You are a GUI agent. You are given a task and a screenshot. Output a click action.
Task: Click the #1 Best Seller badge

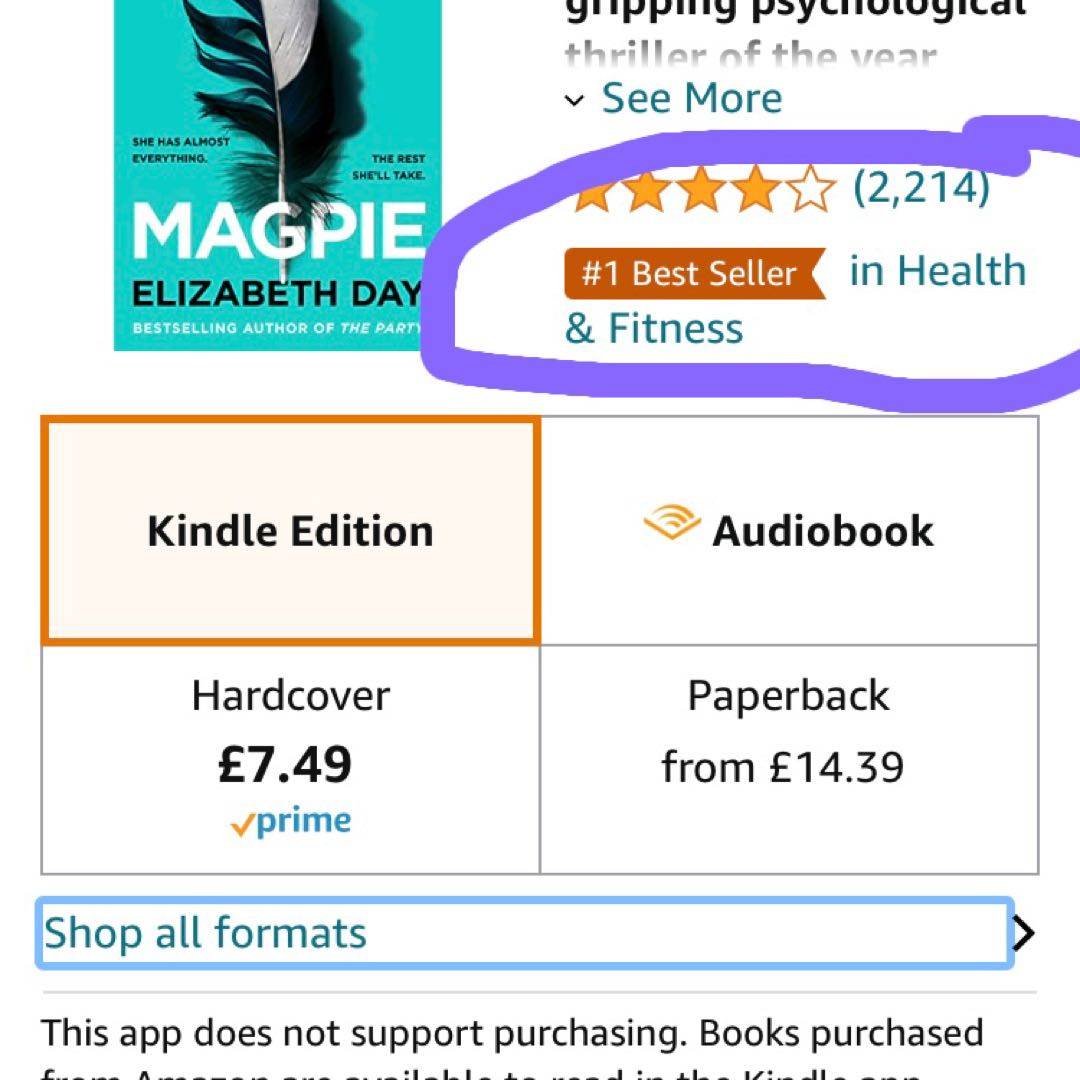point(695,273)
